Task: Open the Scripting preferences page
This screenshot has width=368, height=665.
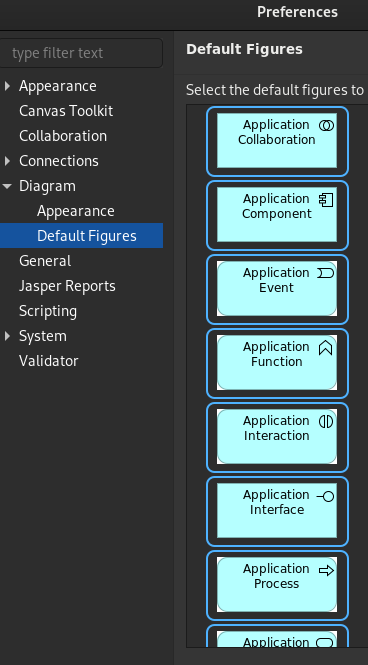Action: tap(48, 311)
